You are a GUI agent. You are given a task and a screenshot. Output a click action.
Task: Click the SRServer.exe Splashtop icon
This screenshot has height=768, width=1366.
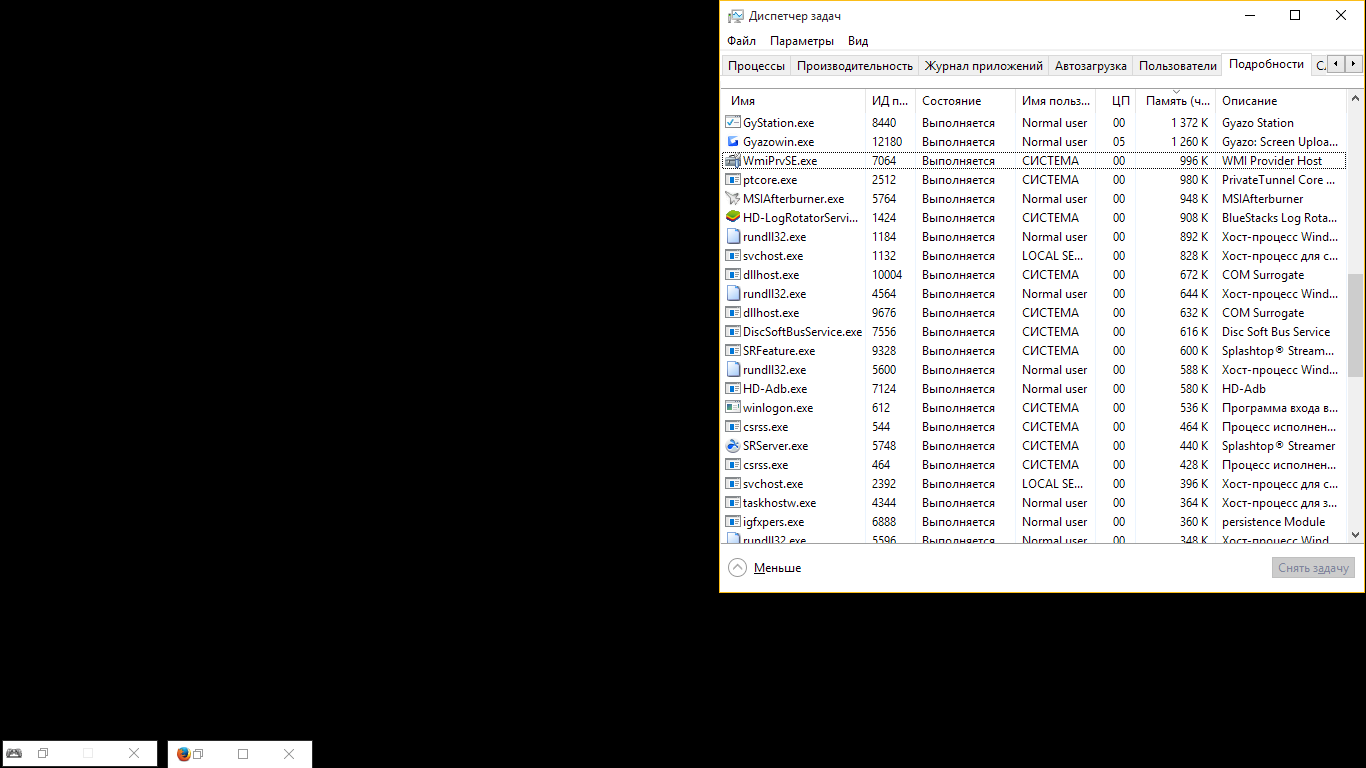tap(732, 446)
